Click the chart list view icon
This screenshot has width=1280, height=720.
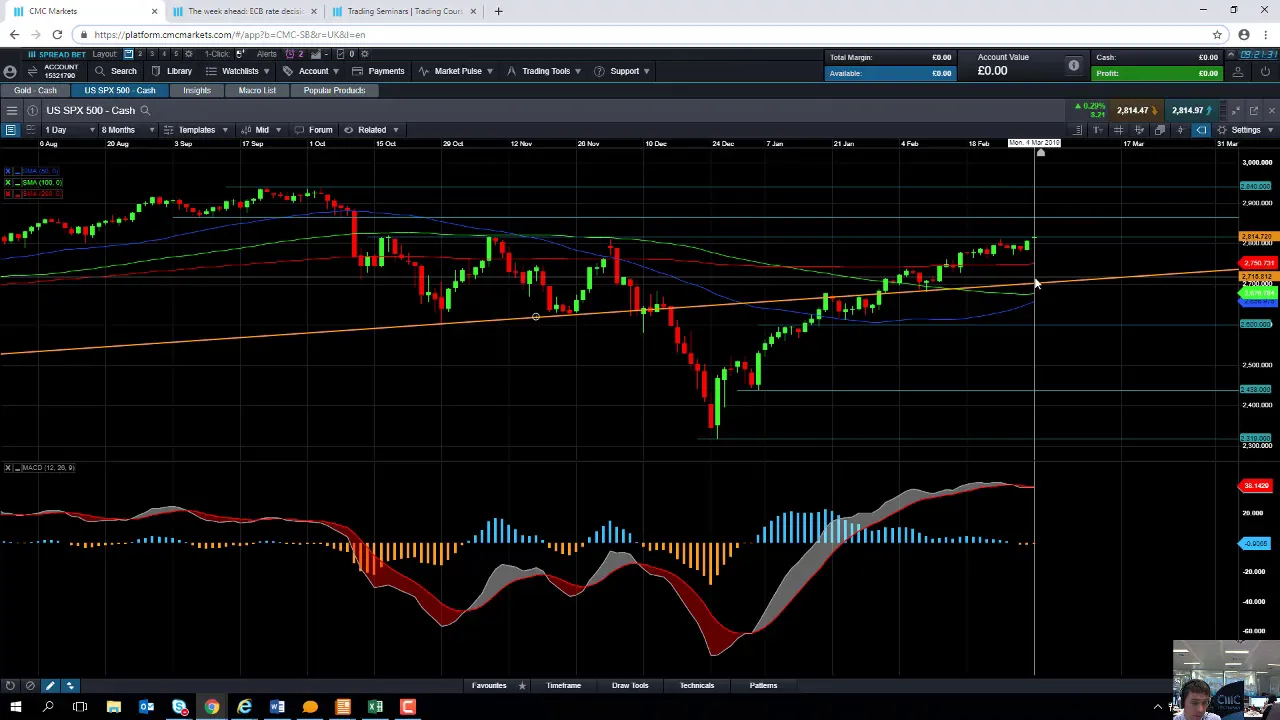11,130
